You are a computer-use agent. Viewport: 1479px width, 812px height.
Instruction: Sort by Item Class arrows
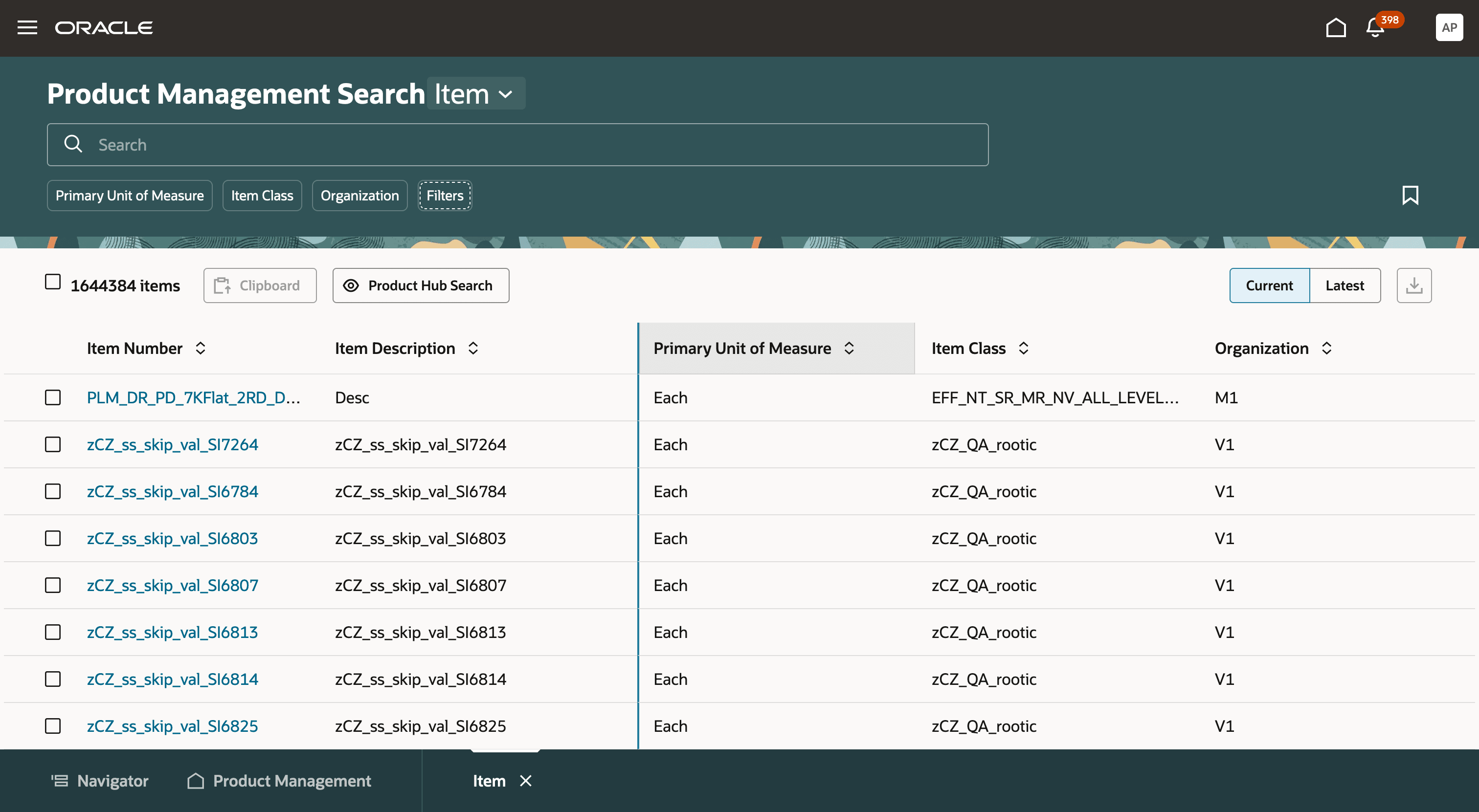1023,349
